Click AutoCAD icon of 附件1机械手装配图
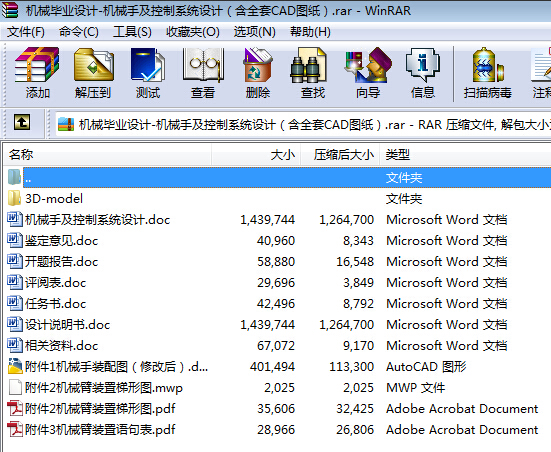This screenshot has height=452, width=551. coord(15,366)
